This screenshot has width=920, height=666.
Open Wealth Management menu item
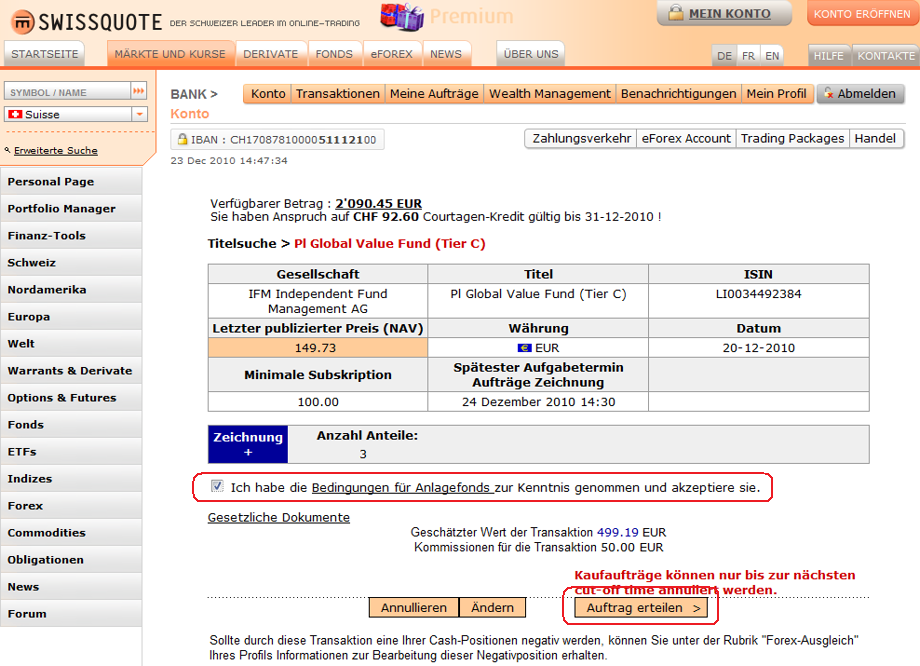[550, 94]
